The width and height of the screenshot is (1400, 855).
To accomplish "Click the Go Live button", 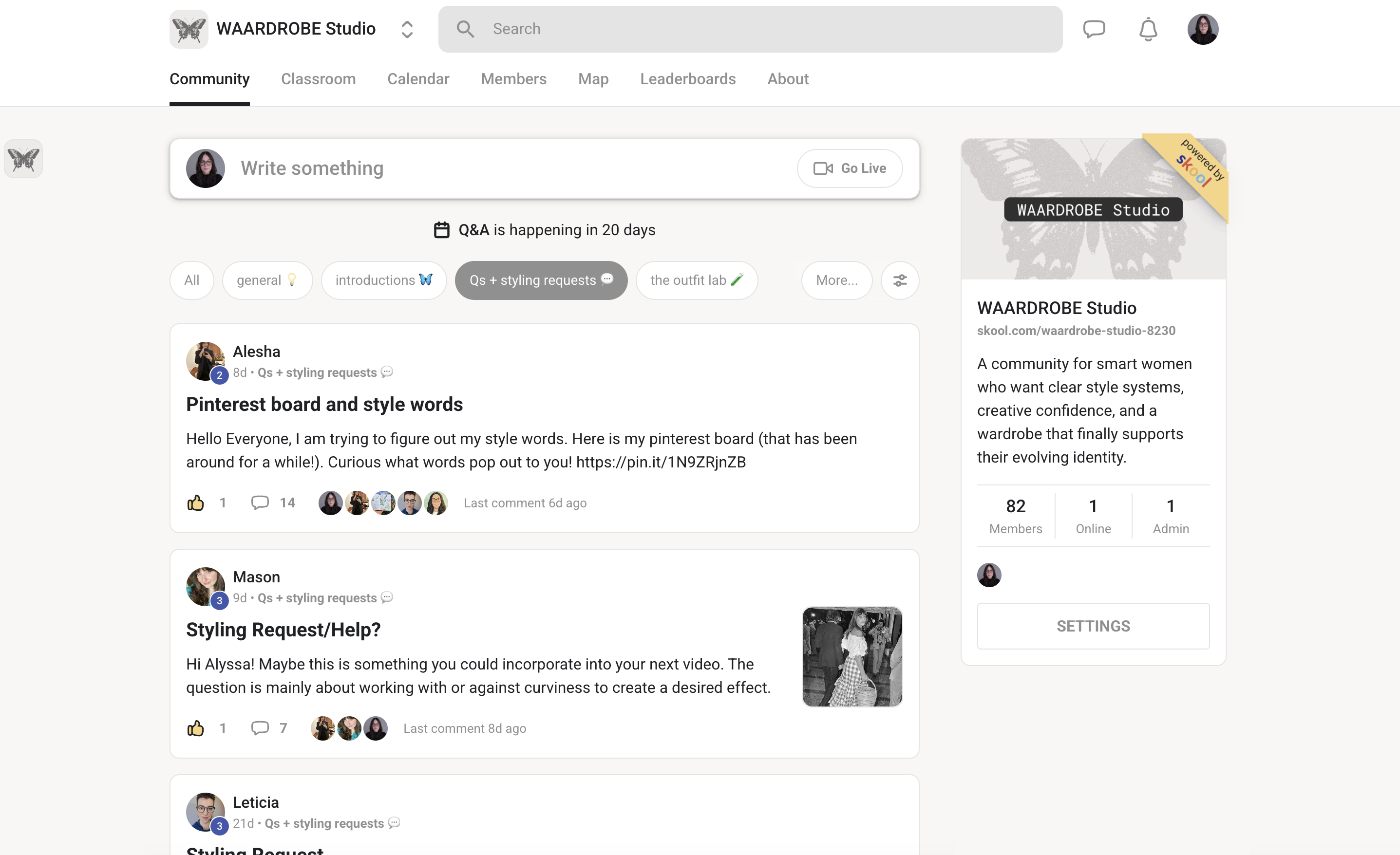I will pyautogui.click(x=850, y=168).
